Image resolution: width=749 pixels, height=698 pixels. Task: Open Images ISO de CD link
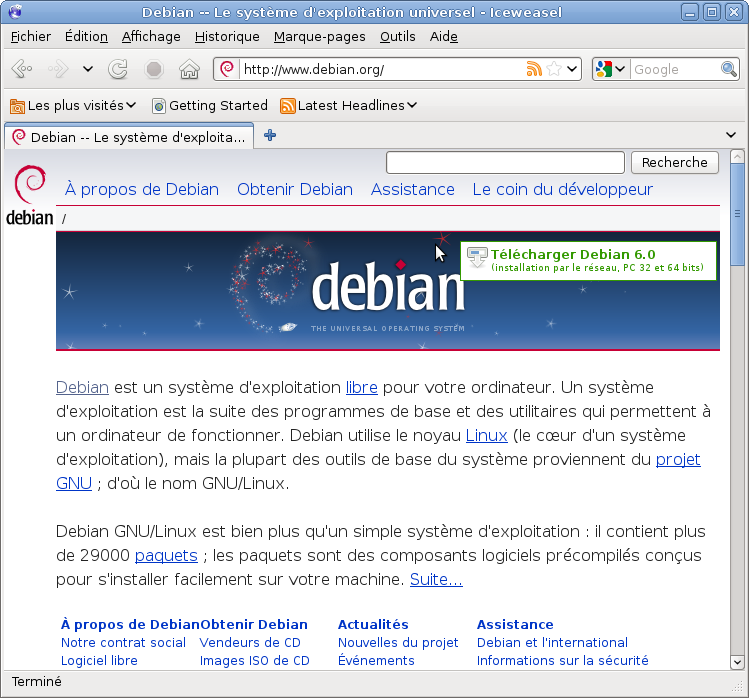click(255, 661)
